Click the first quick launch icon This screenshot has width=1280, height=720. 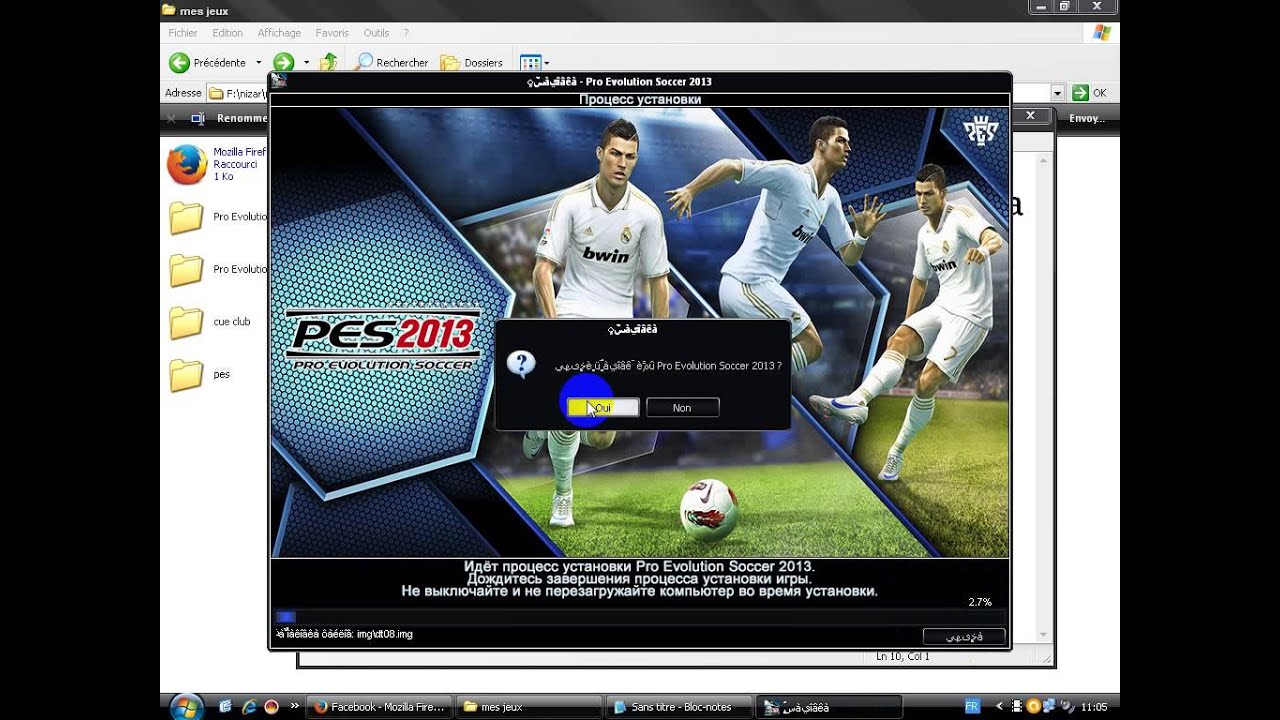(225, 707)
